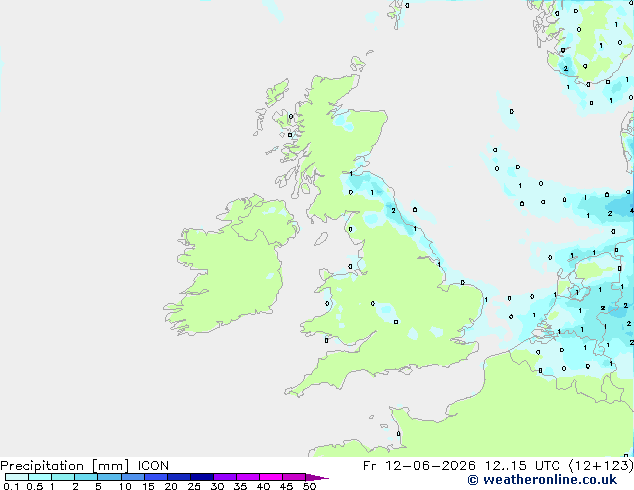
Task: Click the Isle of Man on the map
Action: 321,239
